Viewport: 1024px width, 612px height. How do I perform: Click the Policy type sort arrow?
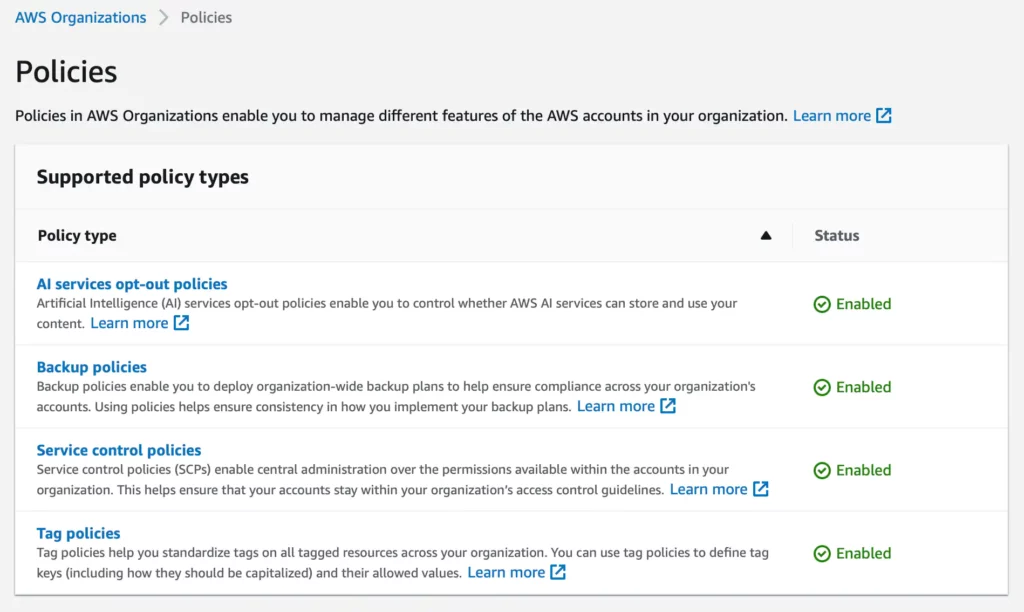(766, 235)
